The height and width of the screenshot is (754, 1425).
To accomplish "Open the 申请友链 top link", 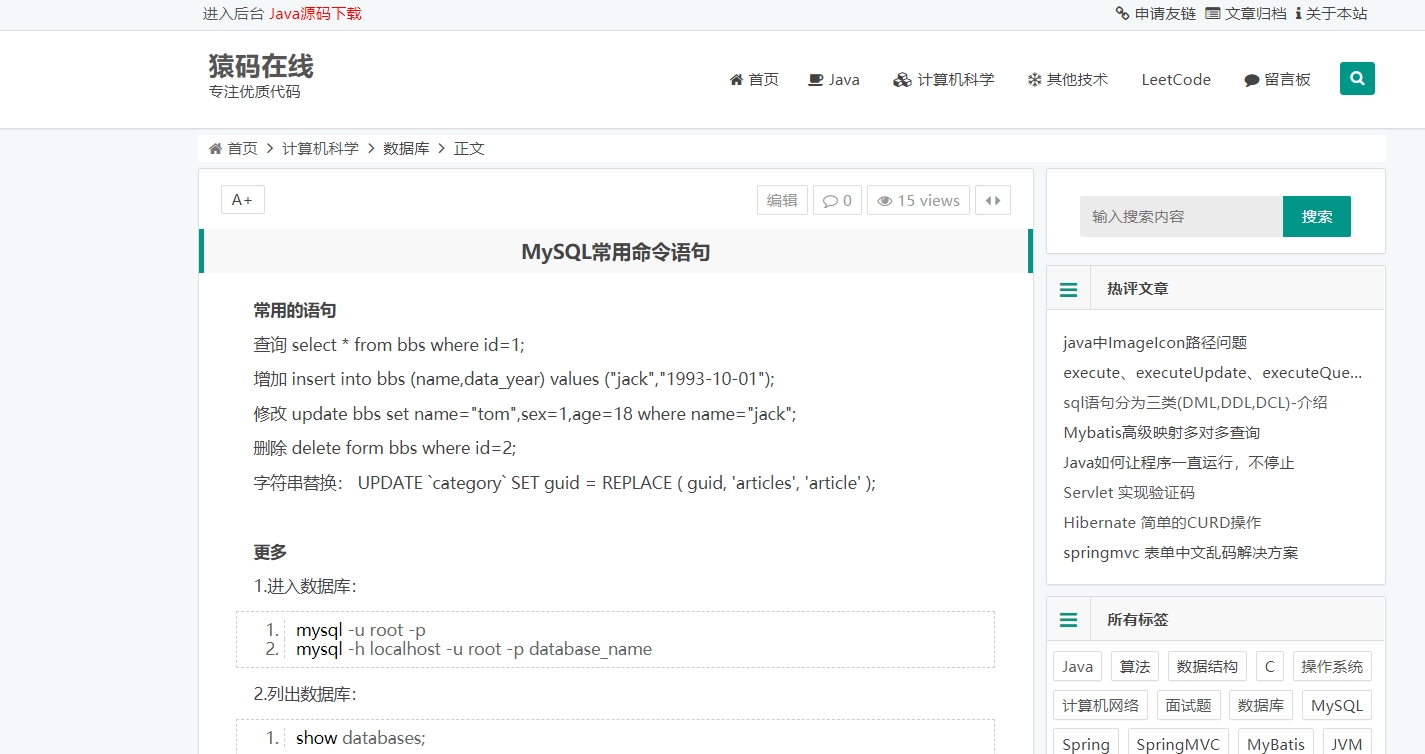I will [x=1156, y=14].
